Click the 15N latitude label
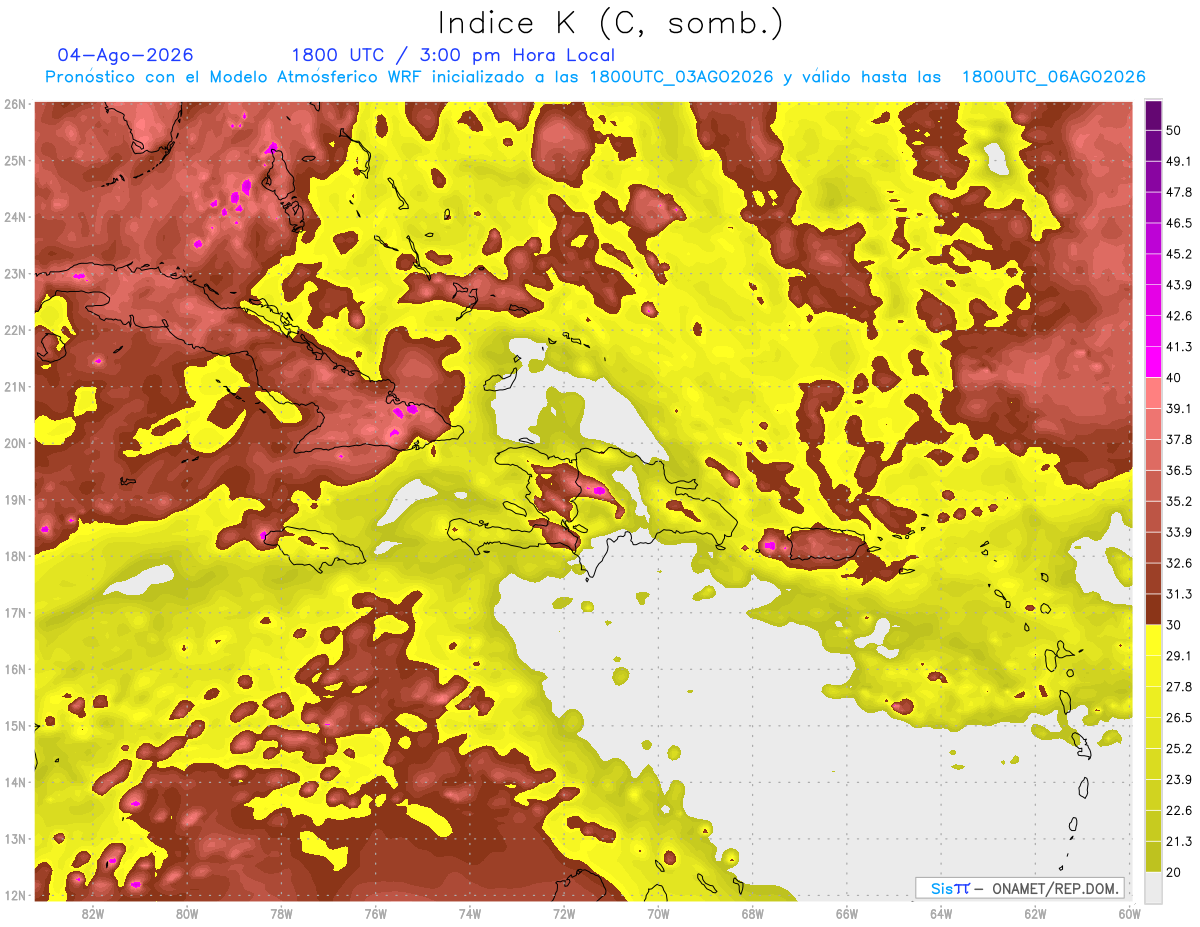This screenshot has width=1200, height=927. [x=15, y=725]
